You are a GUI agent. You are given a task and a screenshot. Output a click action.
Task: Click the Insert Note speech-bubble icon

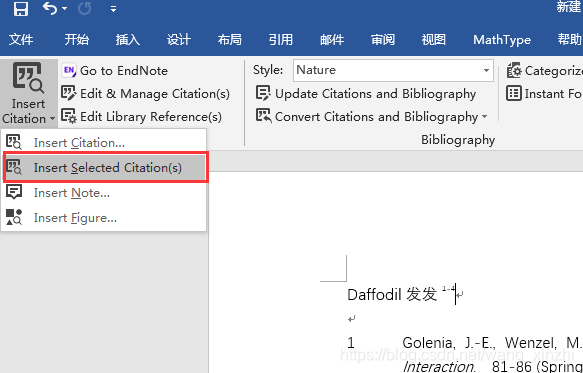pos(14,192)
